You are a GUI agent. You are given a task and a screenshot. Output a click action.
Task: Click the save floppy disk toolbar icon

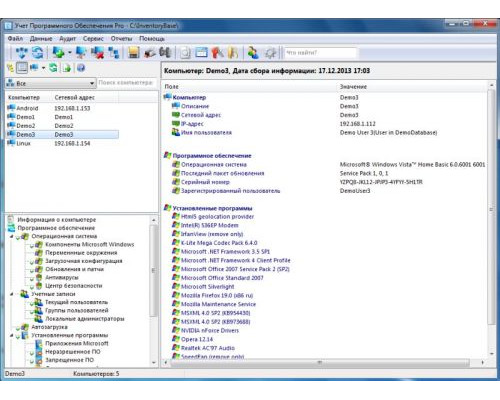click(x=134, y=53)
